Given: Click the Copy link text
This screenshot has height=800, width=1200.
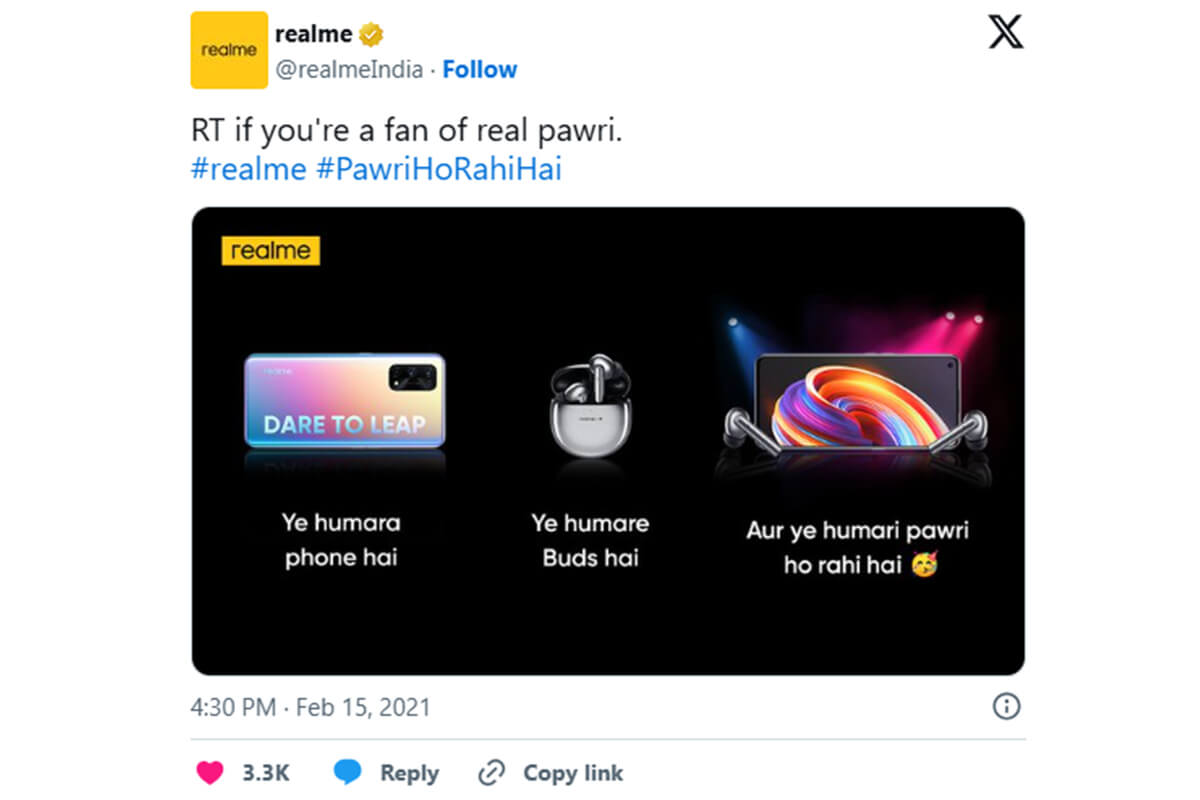Looking at the screenshot, I should (573, 773).
